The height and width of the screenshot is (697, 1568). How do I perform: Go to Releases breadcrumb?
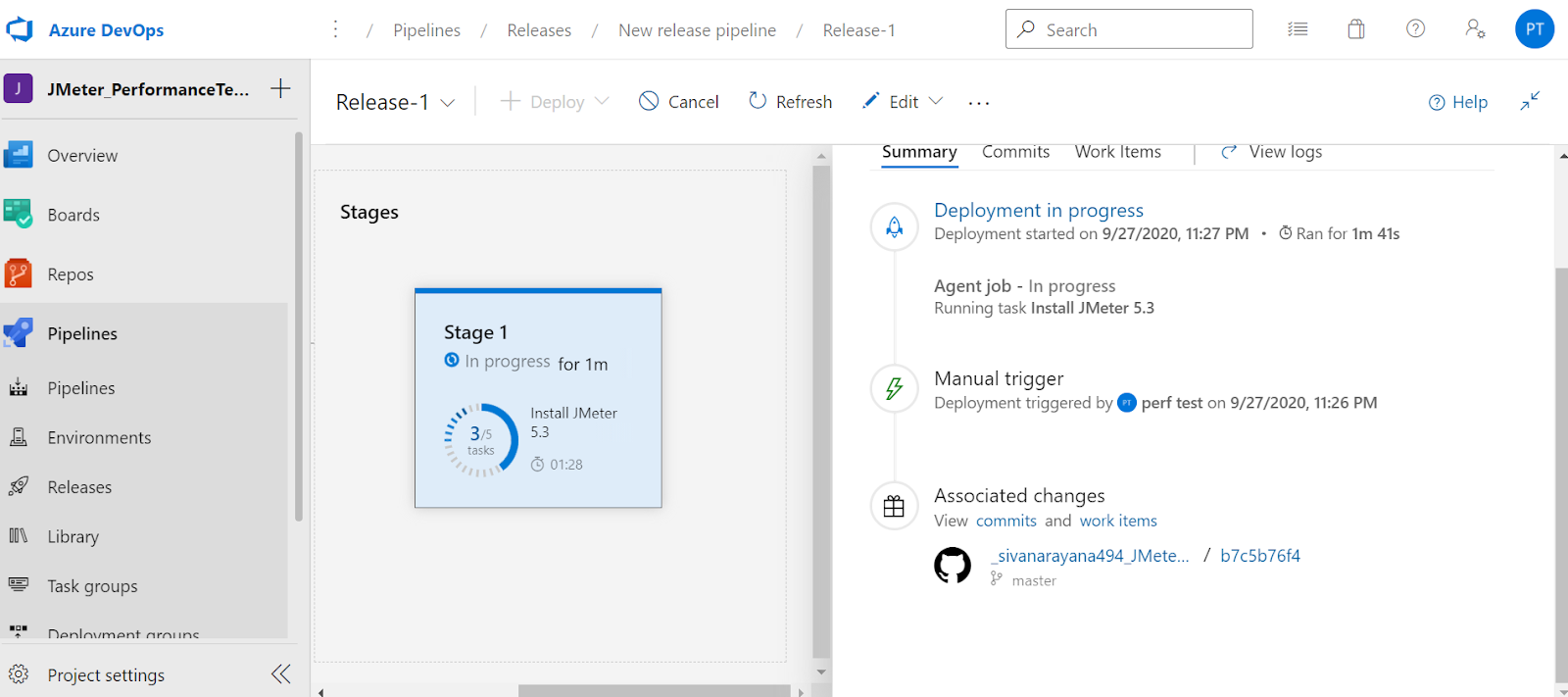[x=539, y=30]
